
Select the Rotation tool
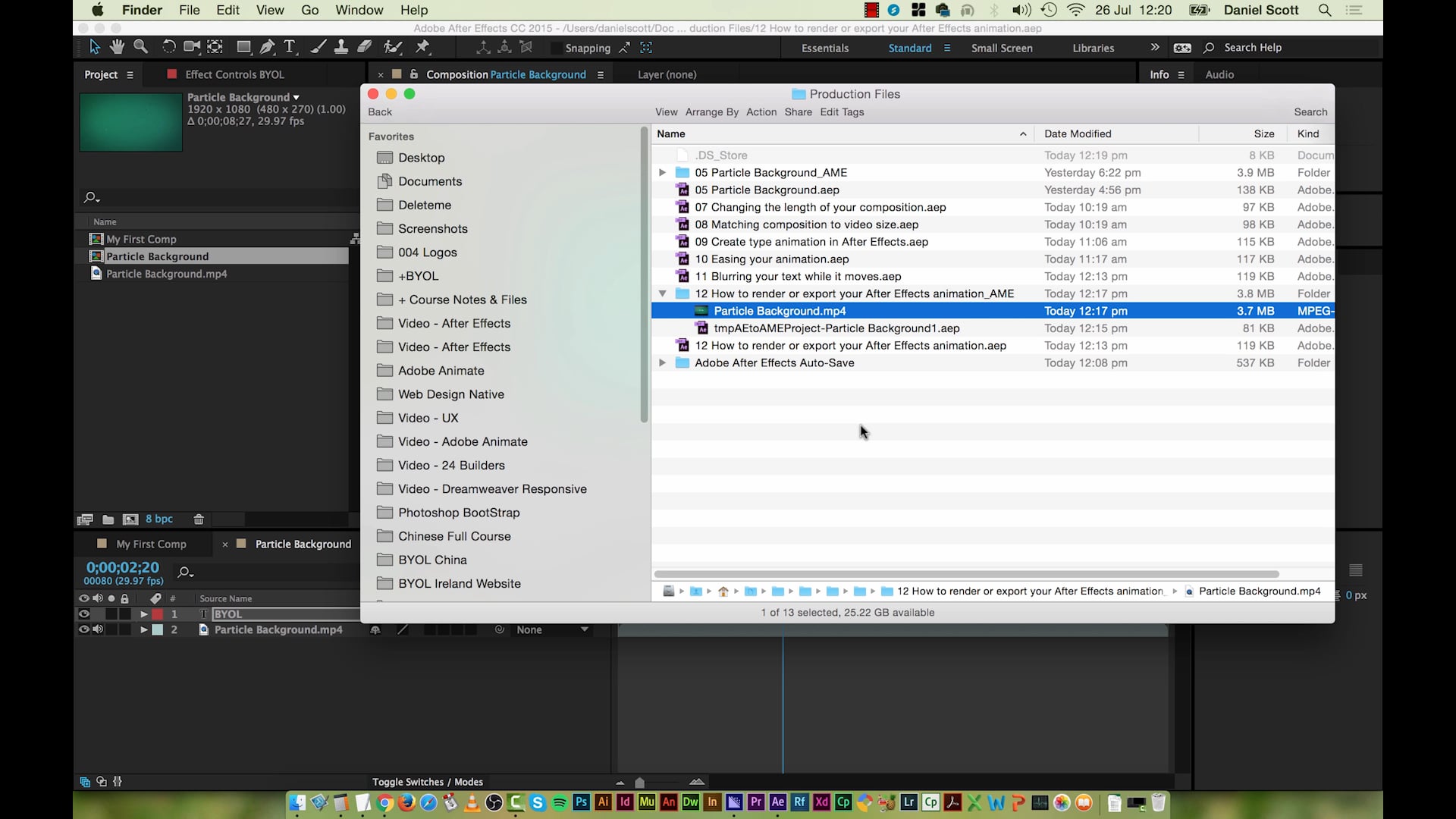[x=168, y=47]
